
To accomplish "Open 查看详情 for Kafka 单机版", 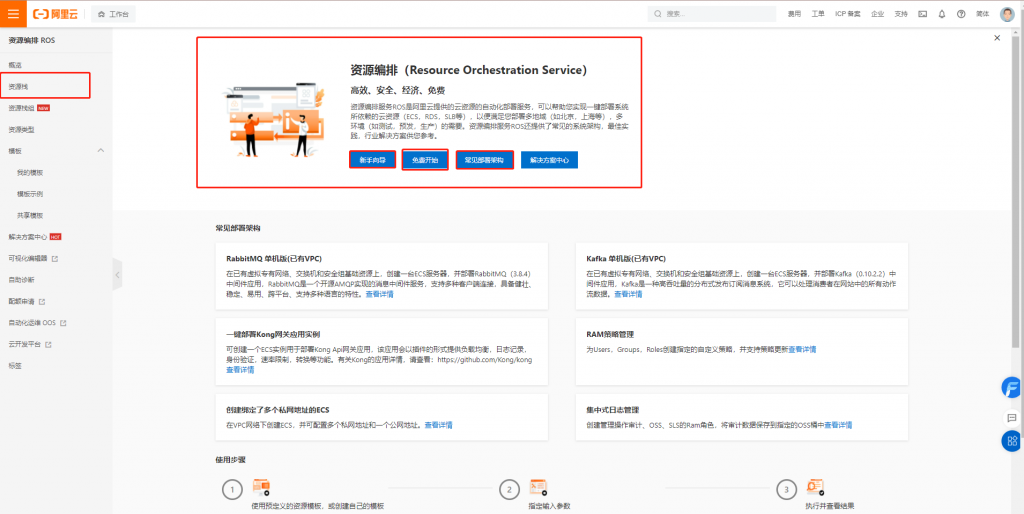I will coord(628,295).
